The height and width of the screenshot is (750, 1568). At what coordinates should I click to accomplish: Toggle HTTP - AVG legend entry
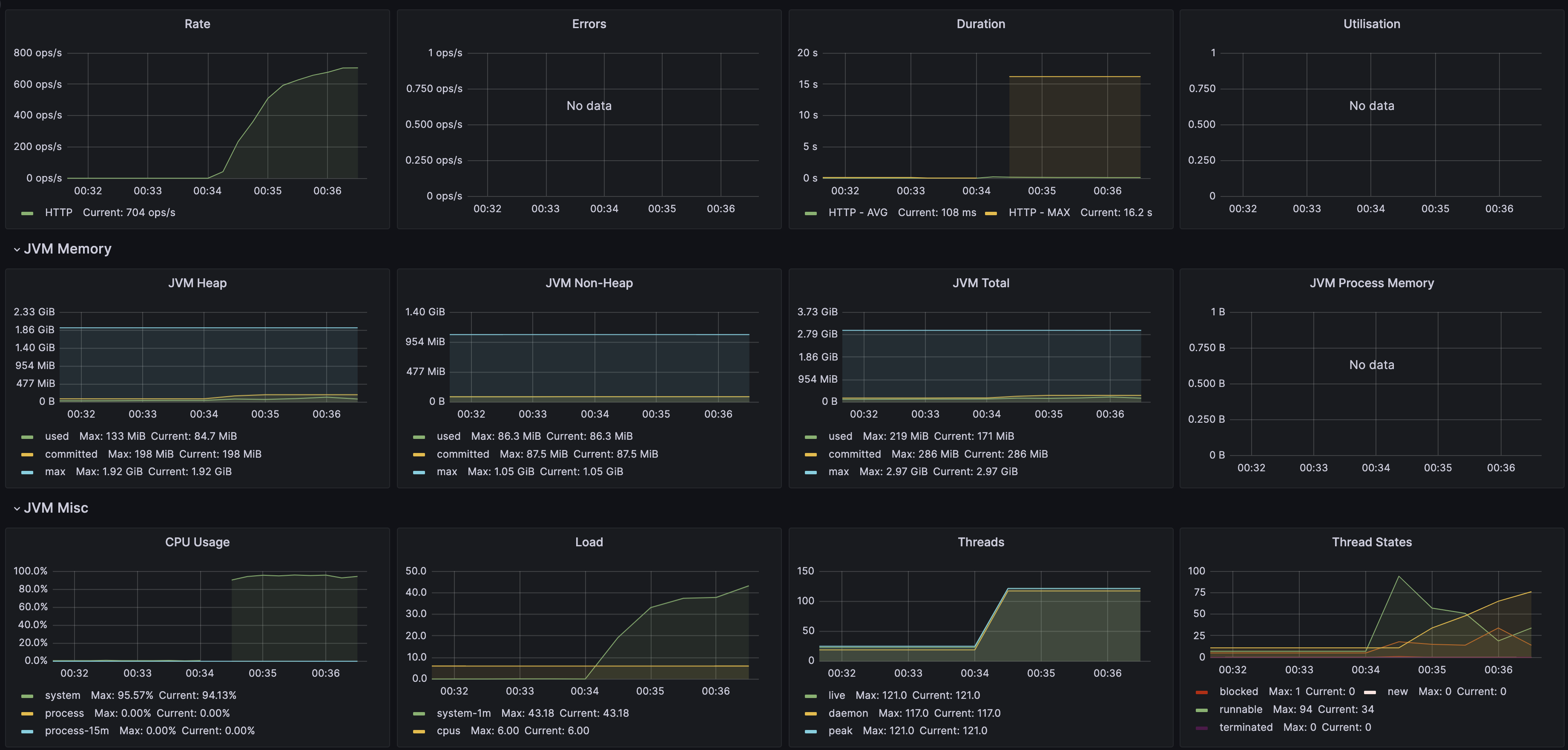click(858, 213)
